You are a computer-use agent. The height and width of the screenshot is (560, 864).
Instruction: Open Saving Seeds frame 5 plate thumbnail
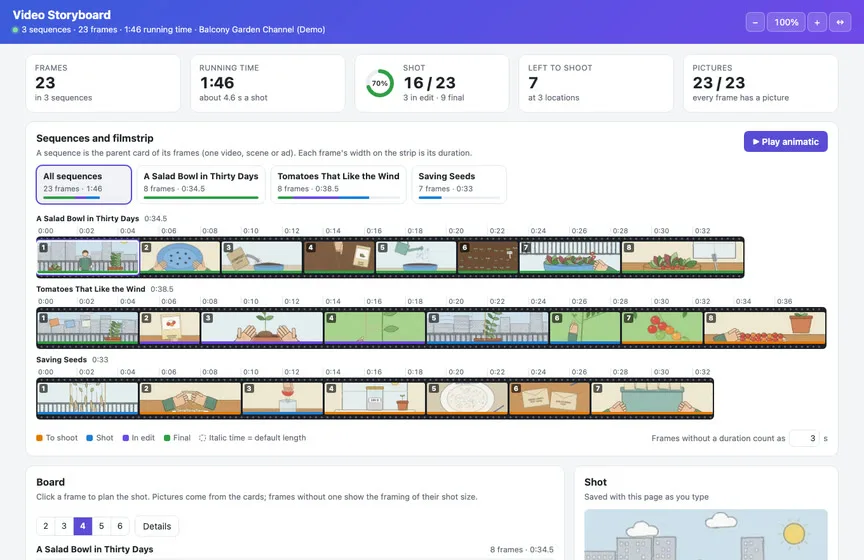point(467,399)
